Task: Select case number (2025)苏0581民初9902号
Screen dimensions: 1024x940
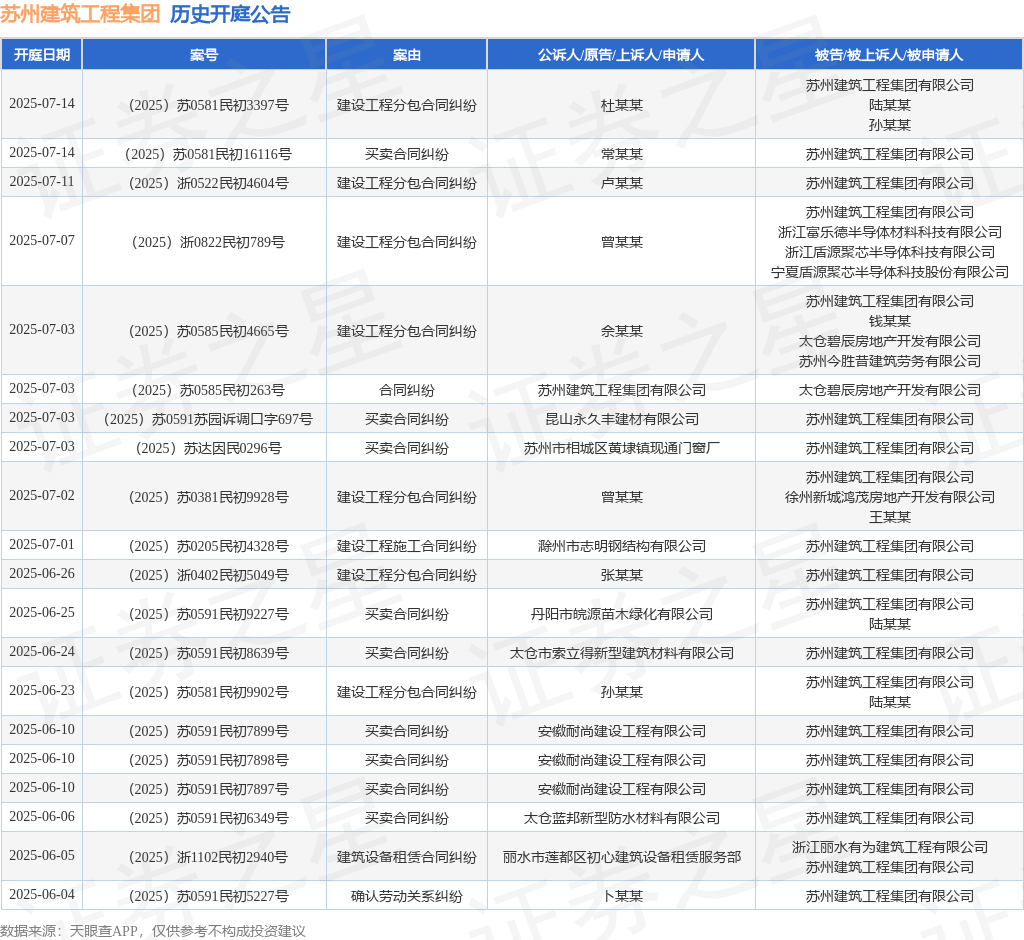Action: (x=208, y=692)
